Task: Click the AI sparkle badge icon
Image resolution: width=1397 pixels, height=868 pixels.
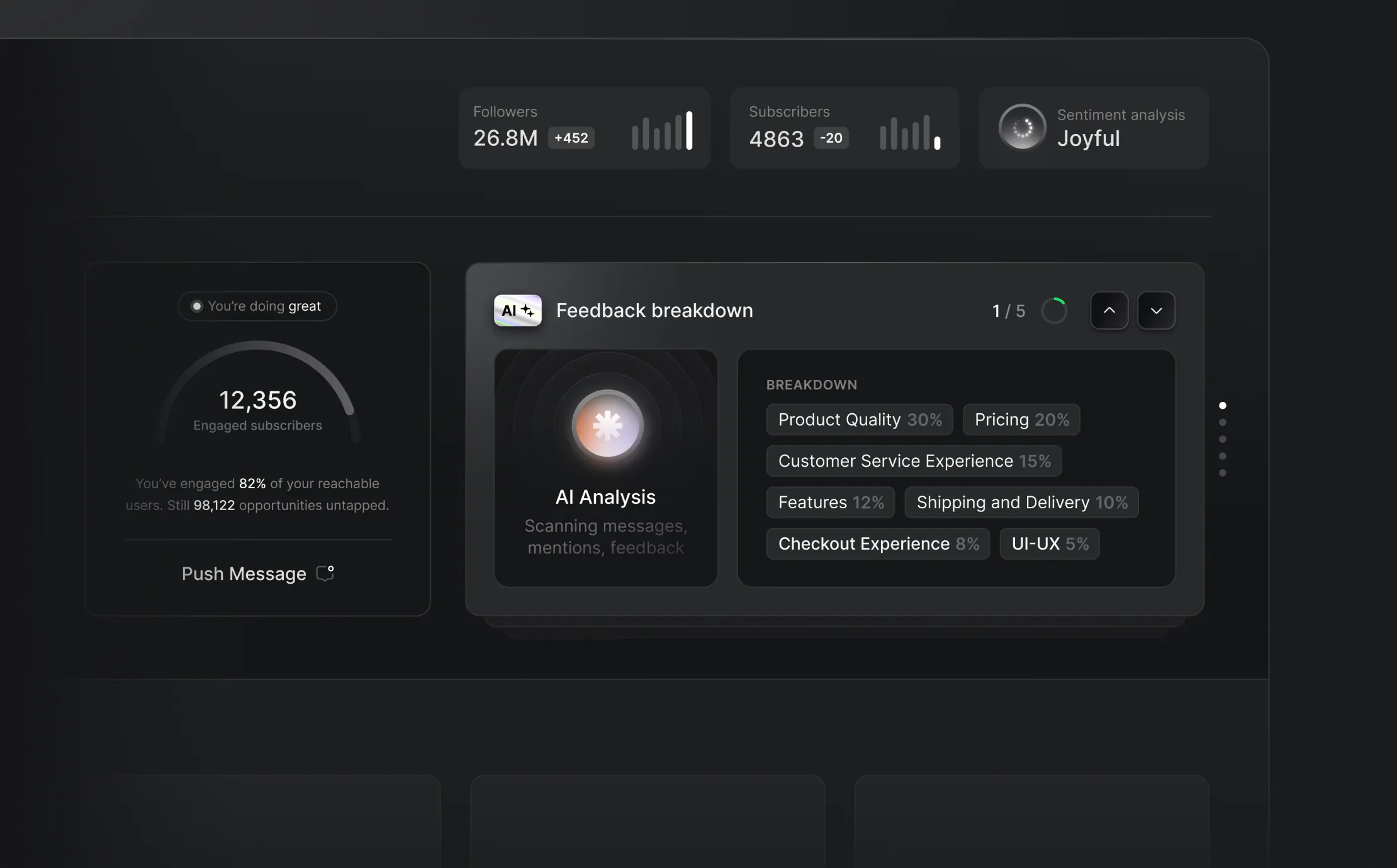Action: (518, 311)
